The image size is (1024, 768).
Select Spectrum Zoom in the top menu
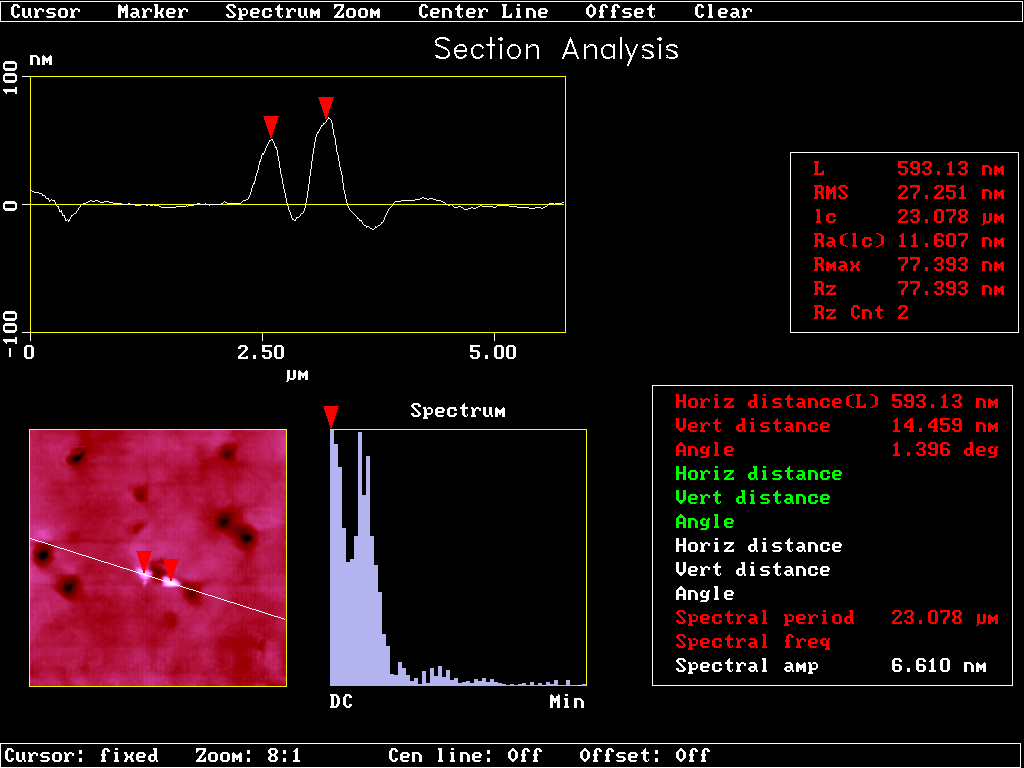coord(302,12)
